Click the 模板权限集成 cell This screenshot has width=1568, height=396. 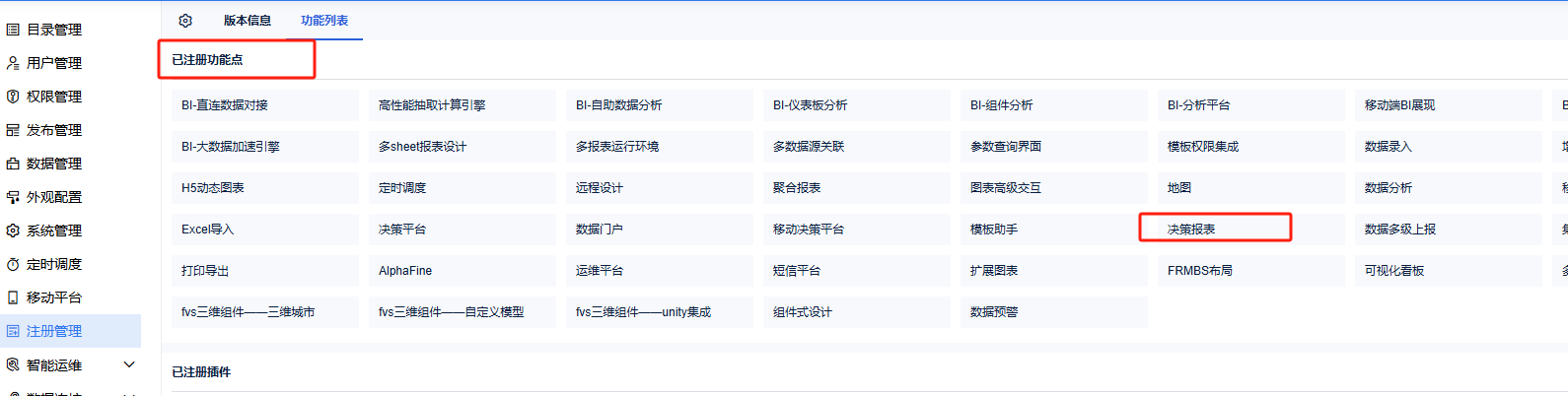1251,147
